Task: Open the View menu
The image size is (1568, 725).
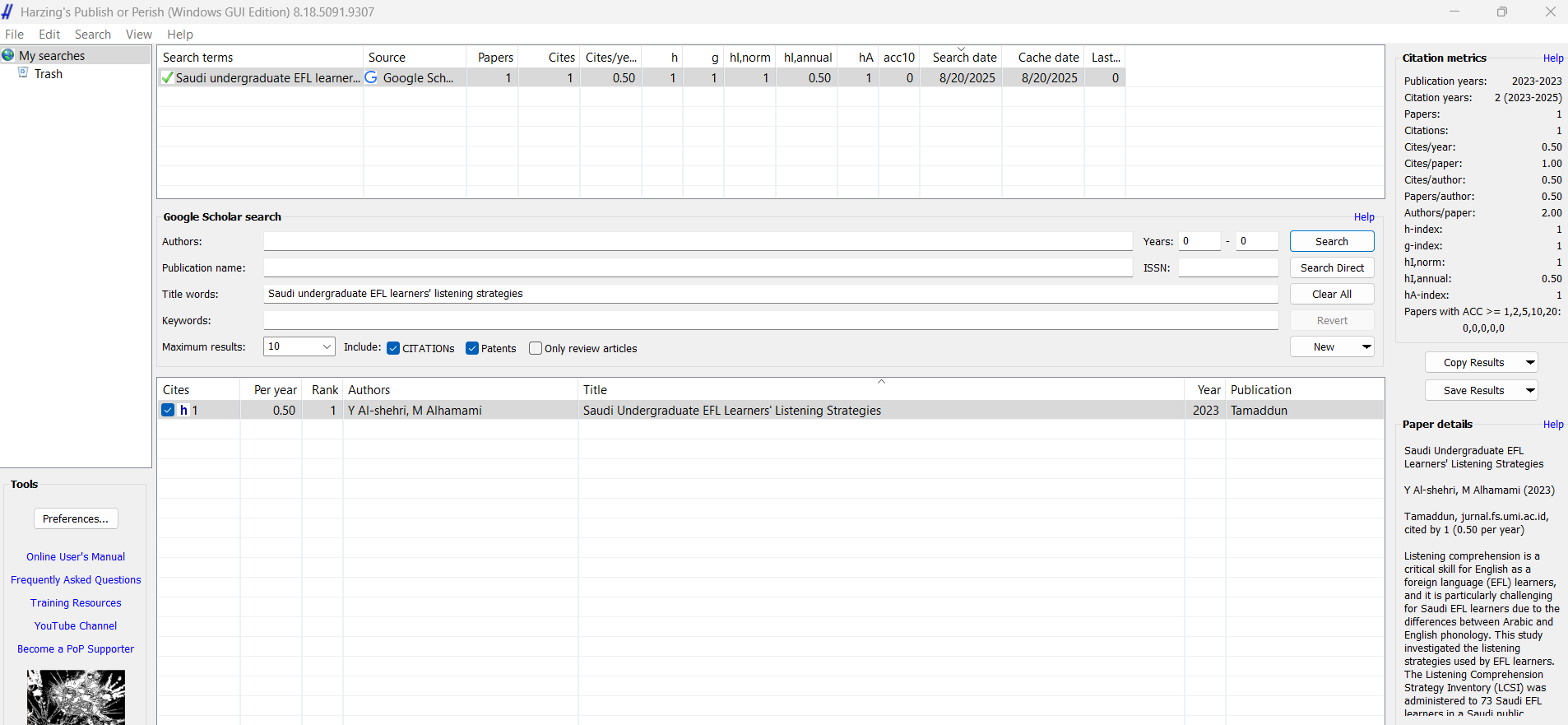Action: [x=138, y=35]
